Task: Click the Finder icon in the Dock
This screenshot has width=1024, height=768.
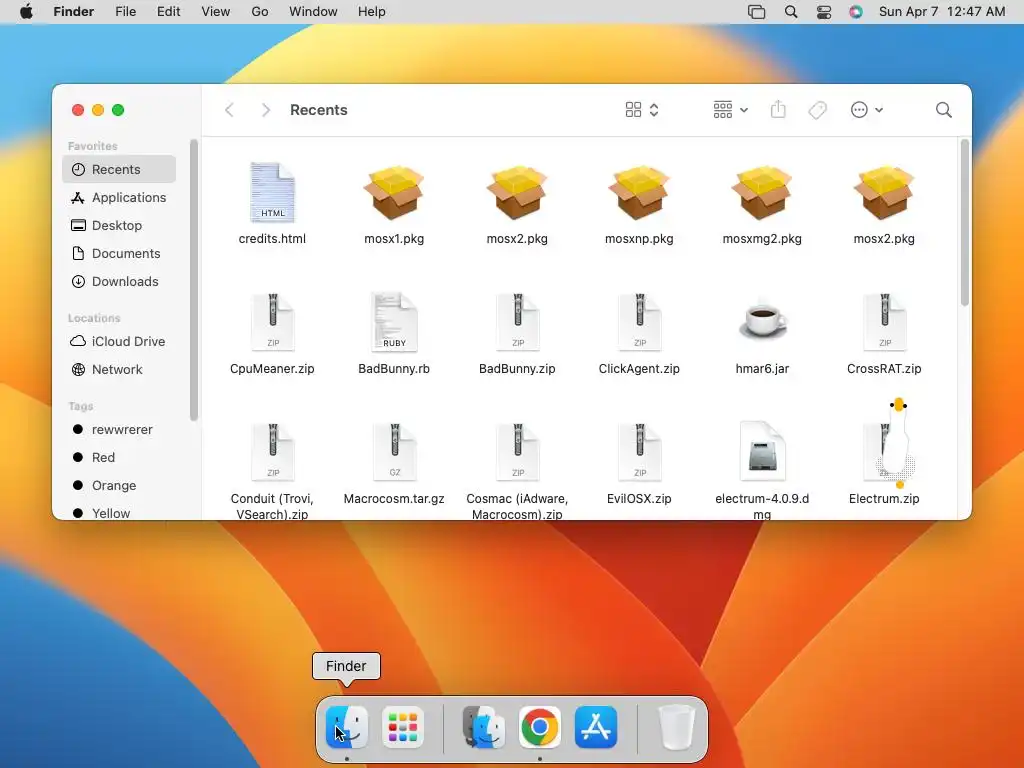Action: pos(346,727)
